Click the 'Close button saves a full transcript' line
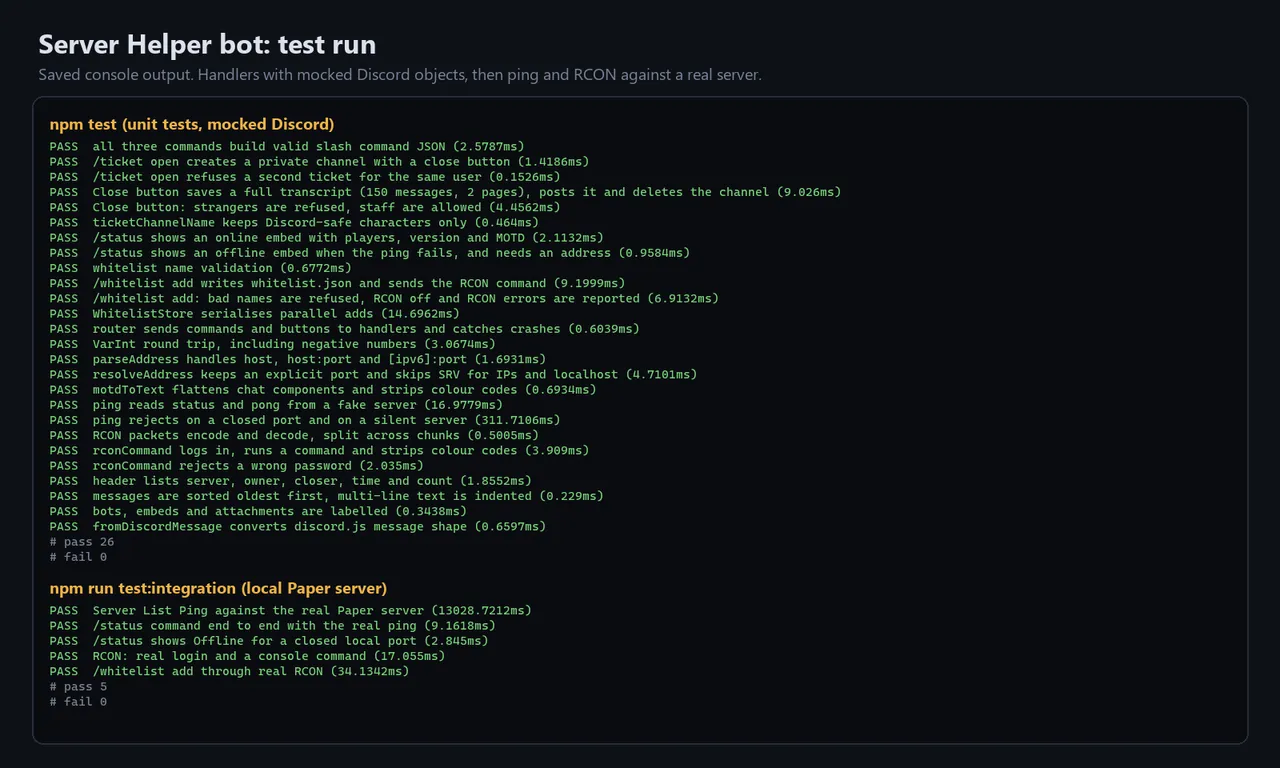Image resolution: width=1280 pixels, height=768 pixels. [x=445, y=191]
